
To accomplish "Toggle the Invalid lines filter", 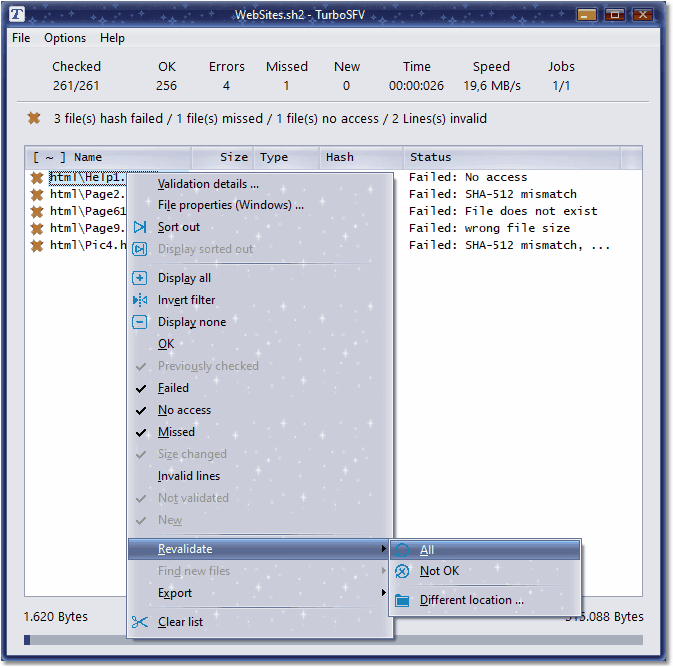I will (260, 476).
